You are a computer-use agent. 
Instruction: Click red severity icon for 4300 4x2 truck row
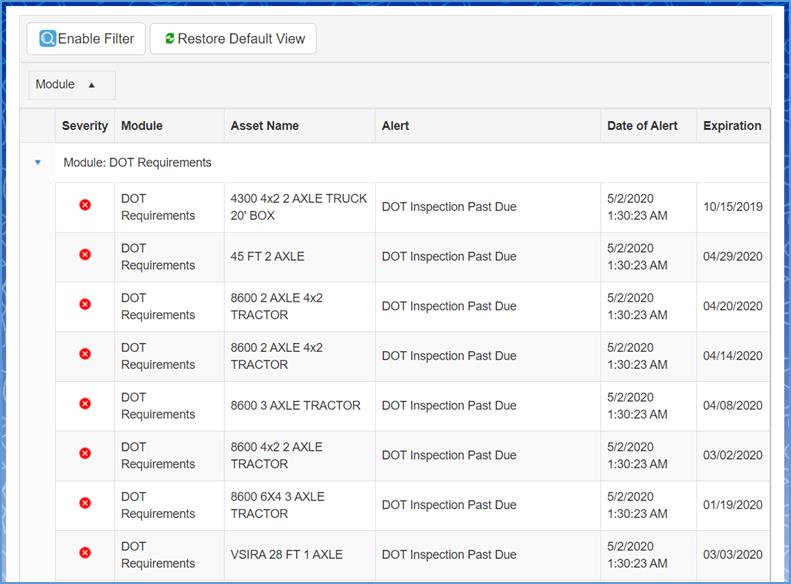coord(85,205)
